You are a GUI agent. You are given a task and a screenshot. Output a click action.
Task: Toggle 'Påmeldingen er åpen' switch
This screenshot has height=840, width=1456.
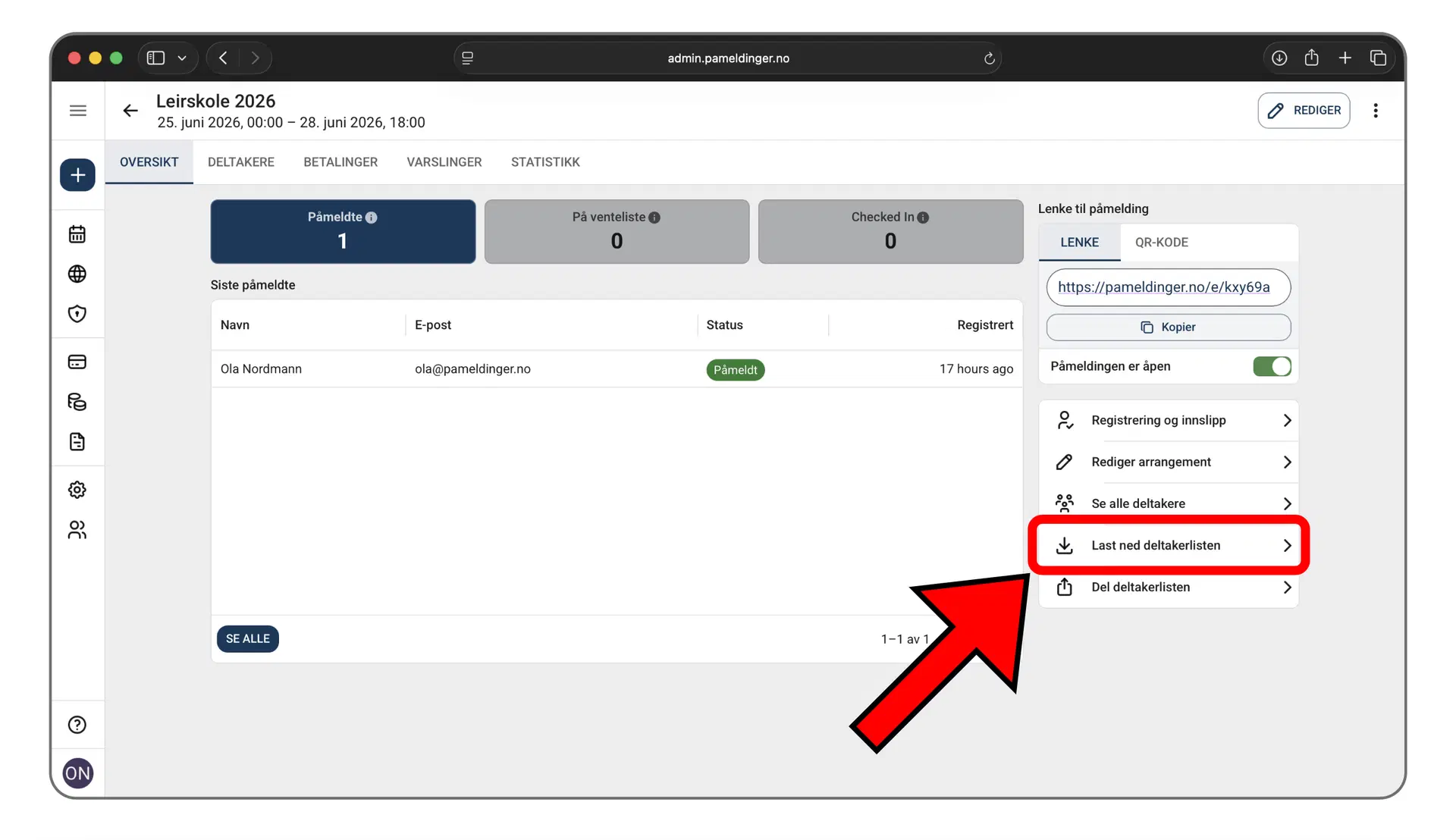point(1271,366)
